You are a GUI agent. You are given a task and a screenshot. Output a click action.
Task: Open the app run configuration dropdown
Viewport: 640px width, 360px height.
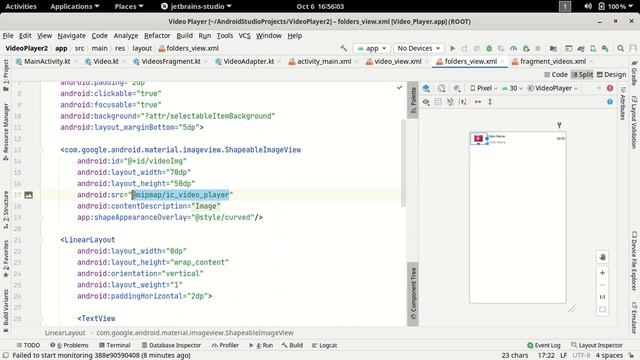pyautogui.click(x=372, y=48)
